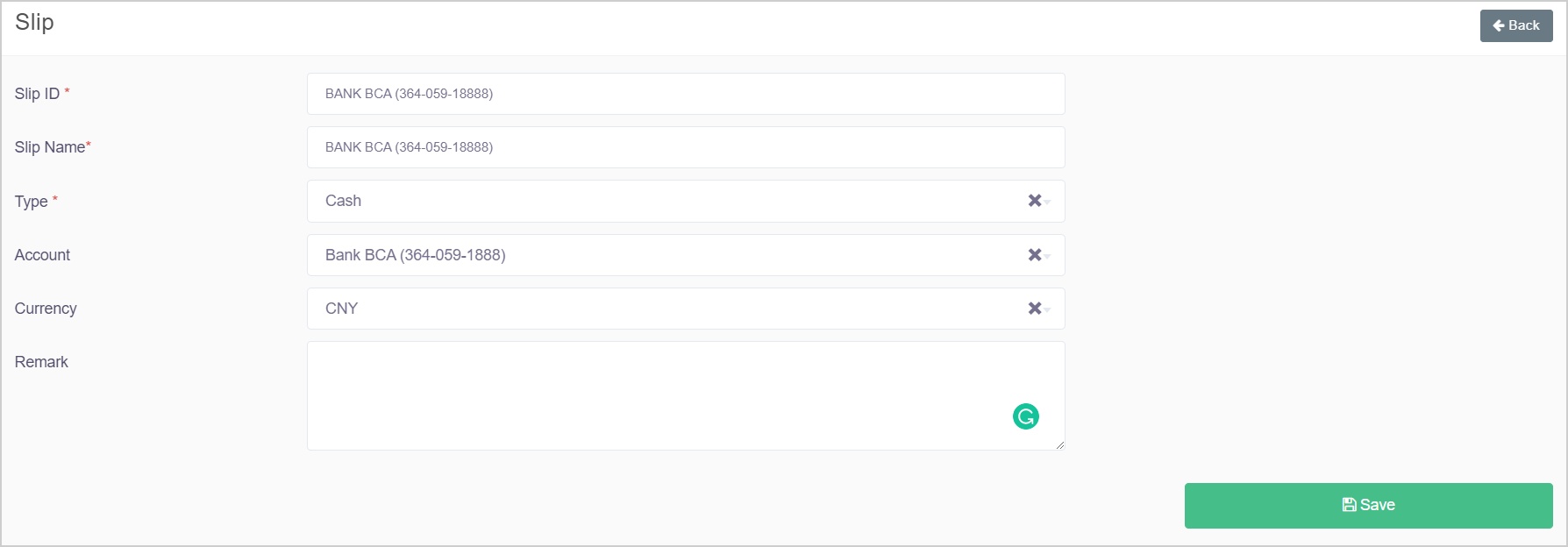
Task: Click the Slip ID input field
Action: point(685,94)
